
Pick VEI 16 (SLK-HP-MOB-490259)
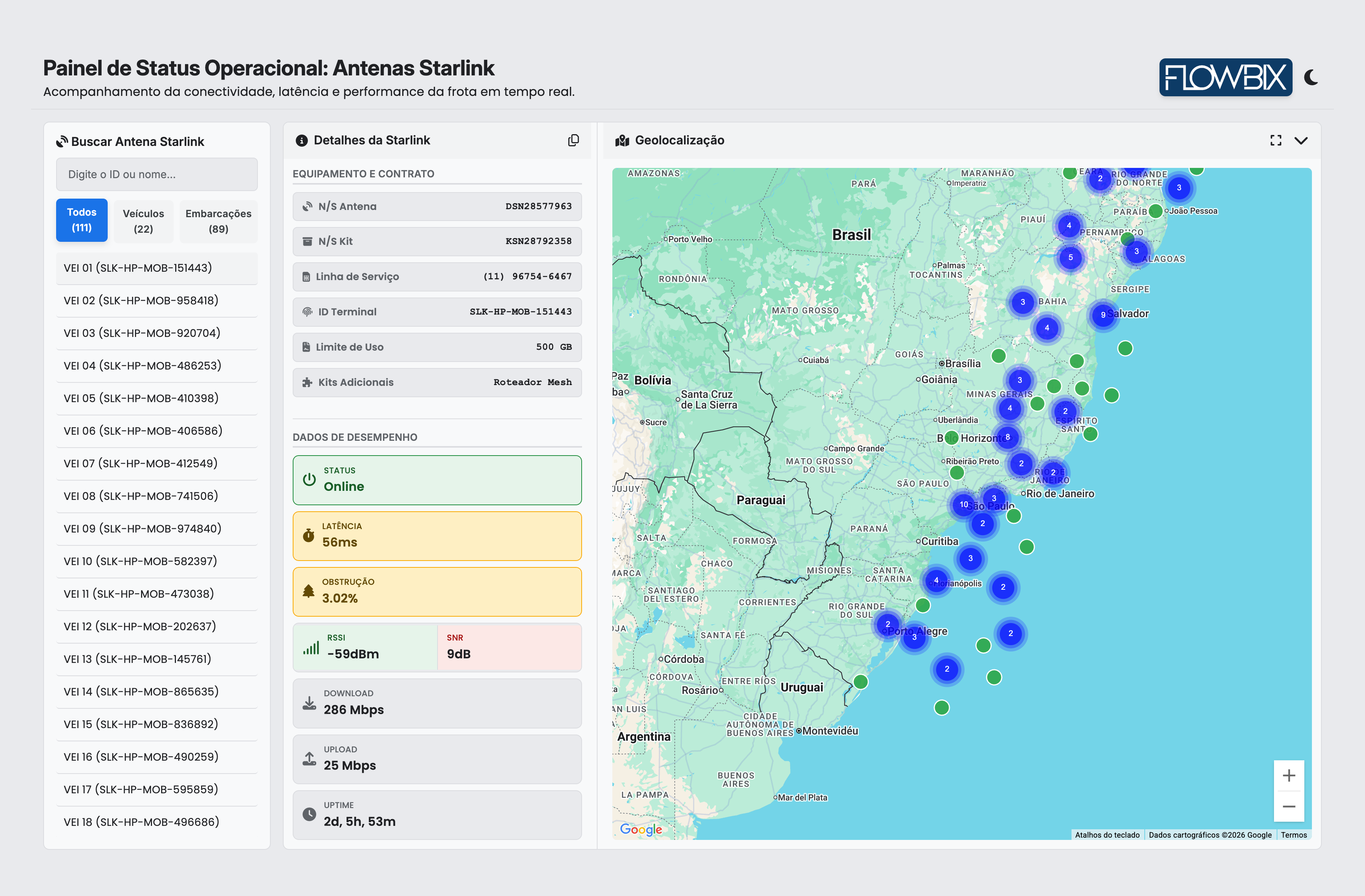pos(157,757)
